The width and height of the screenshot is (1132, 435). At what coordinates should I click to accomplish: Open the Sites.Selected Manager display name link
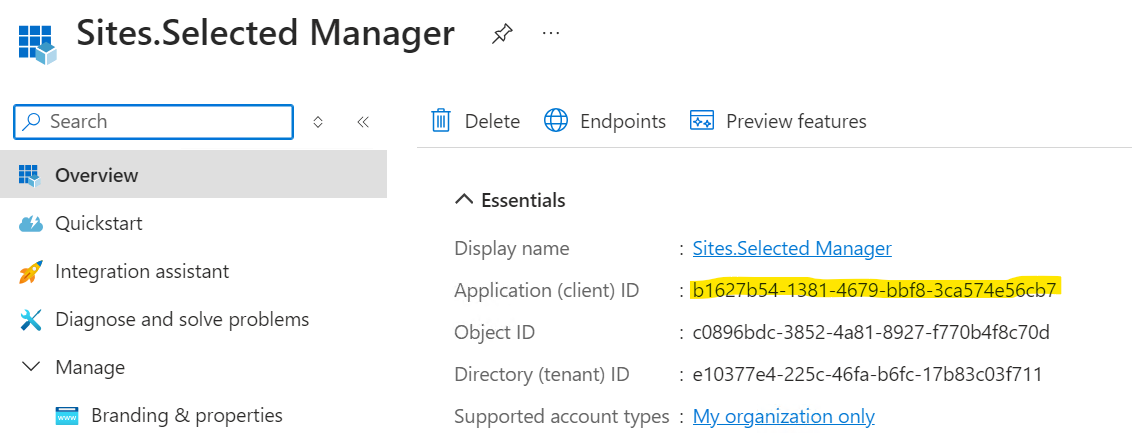click(x=792, y=248)
